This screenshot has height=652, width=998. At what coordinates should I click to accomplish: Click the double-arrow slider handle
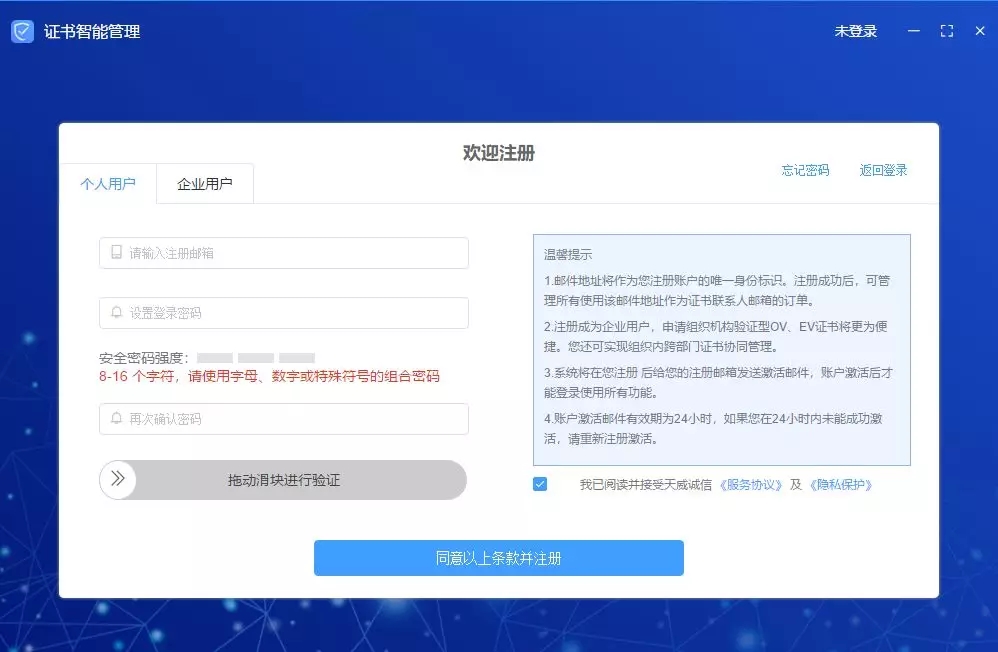coord(118,479)
